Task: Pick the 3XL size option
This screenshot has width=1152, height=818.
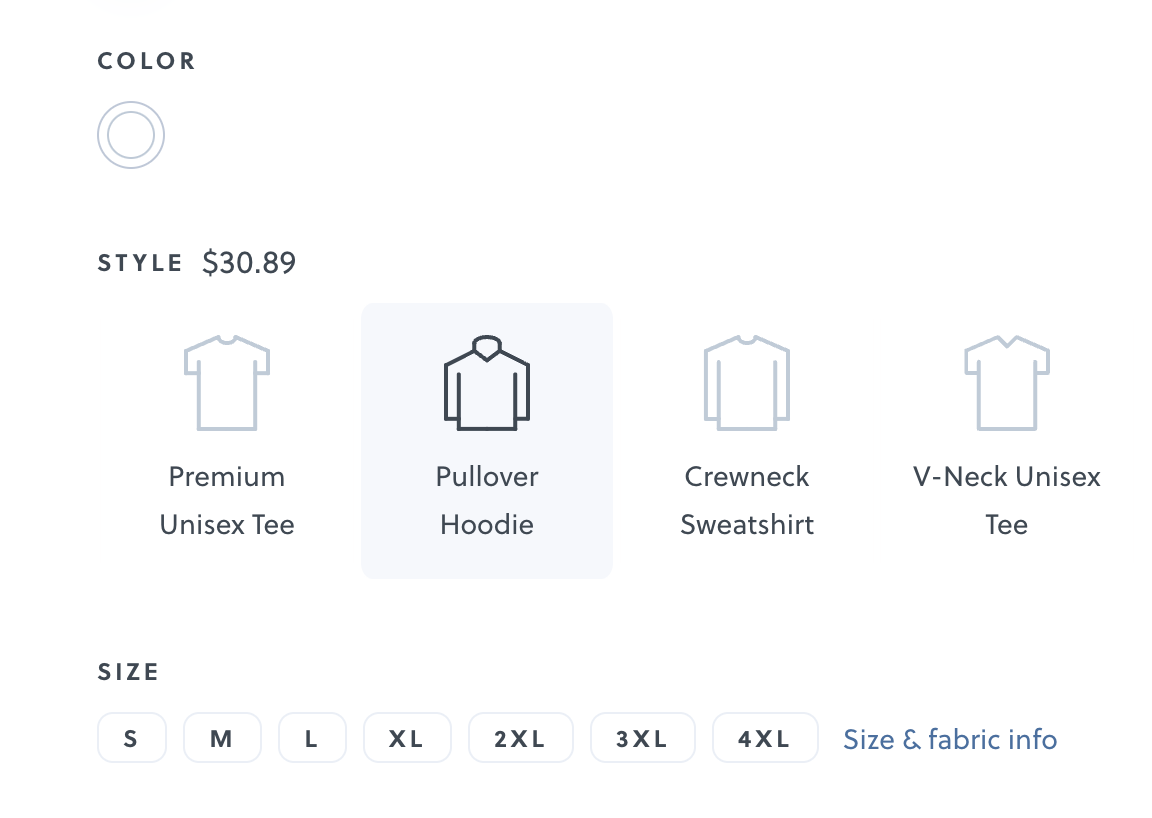Action: [642, 739]
